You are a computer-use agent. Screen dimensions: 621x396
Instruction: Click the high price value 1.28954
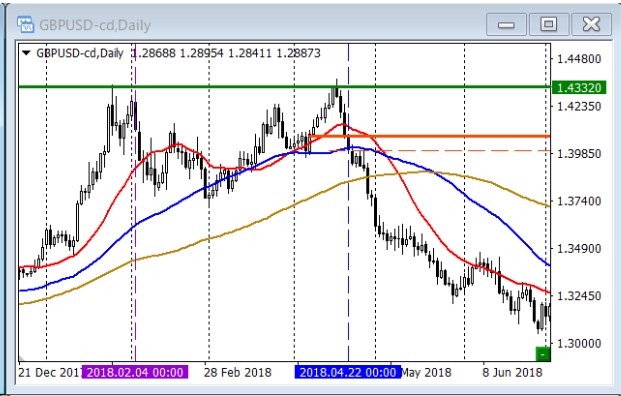click(x=202, y=53)
